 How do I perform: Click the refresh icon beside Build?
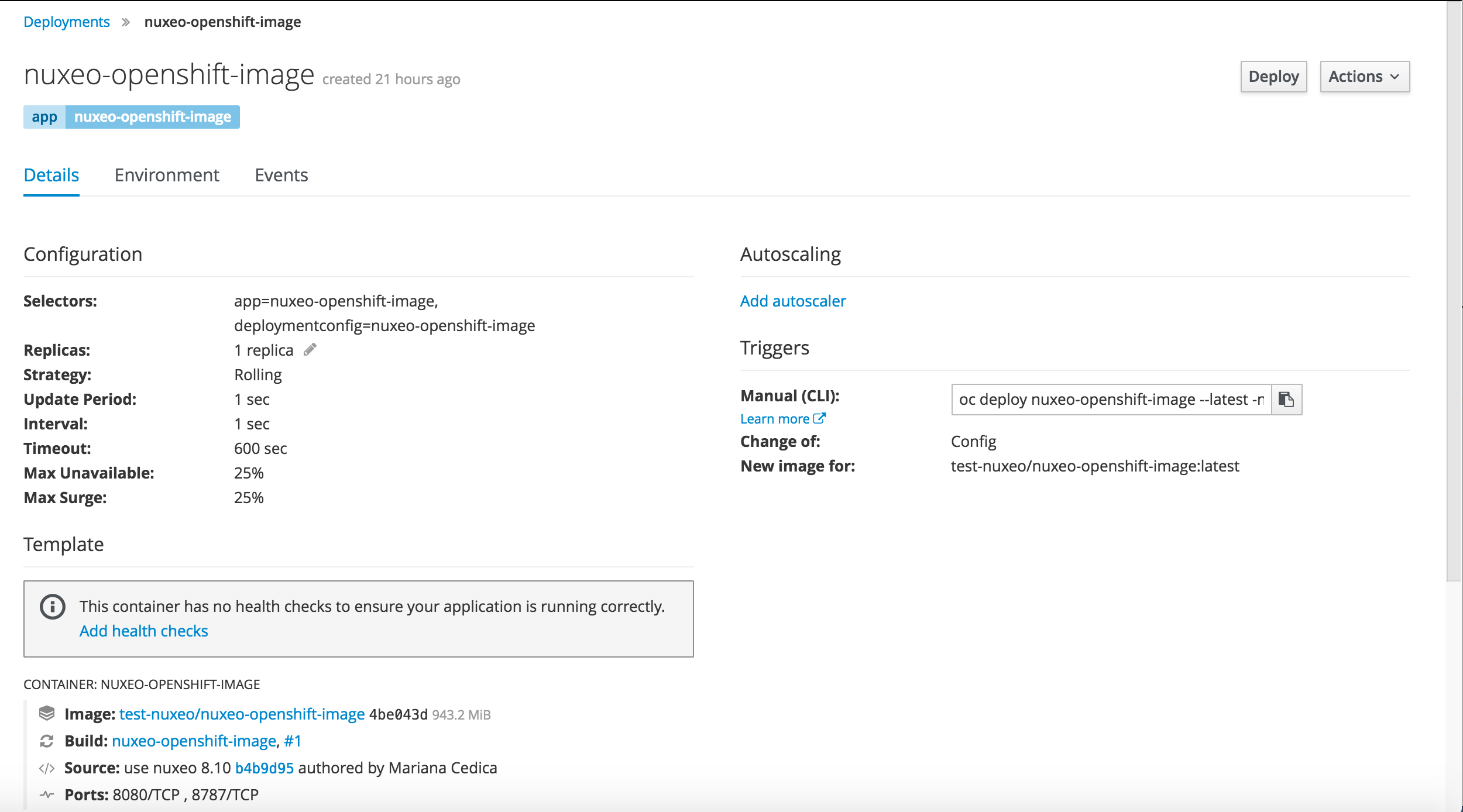pyautogui.click(x=47, y=741)
